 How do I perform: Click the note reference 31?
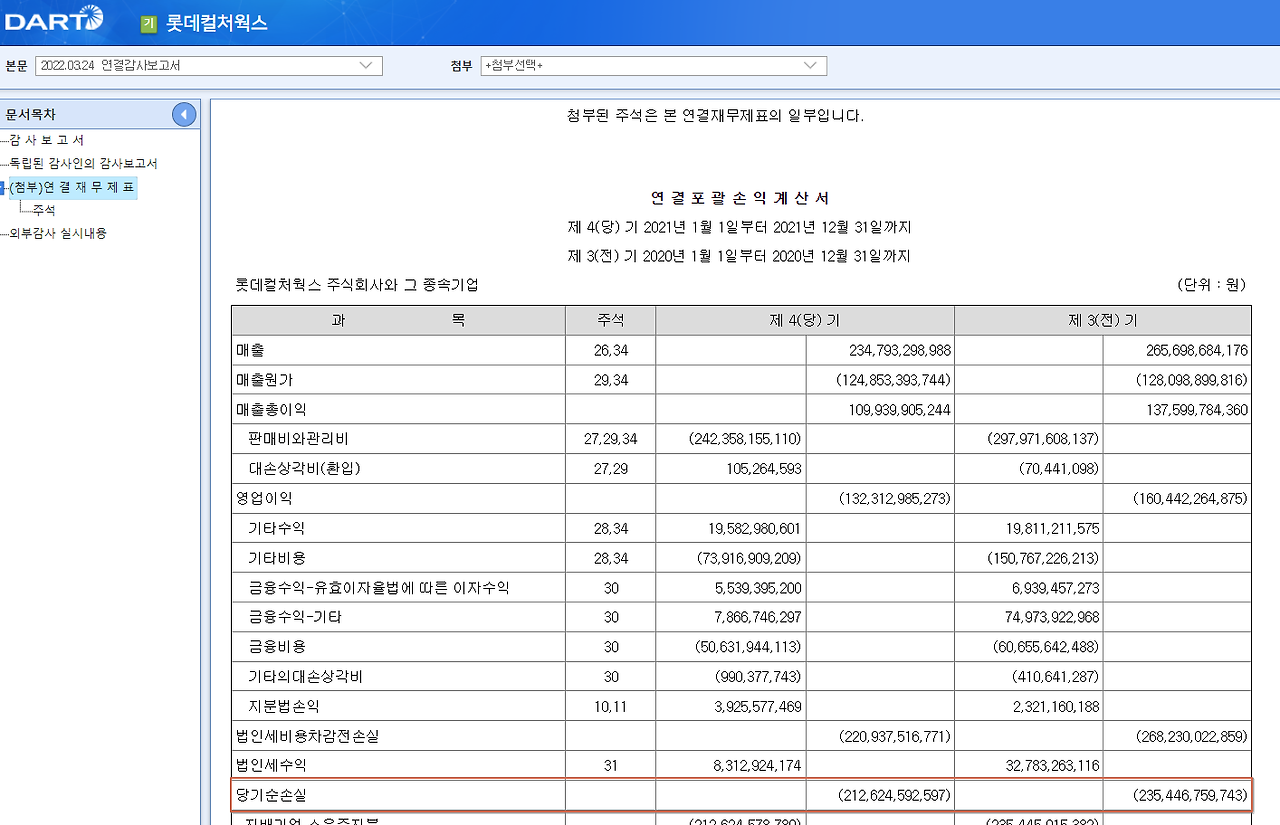(x=610, y=765)
